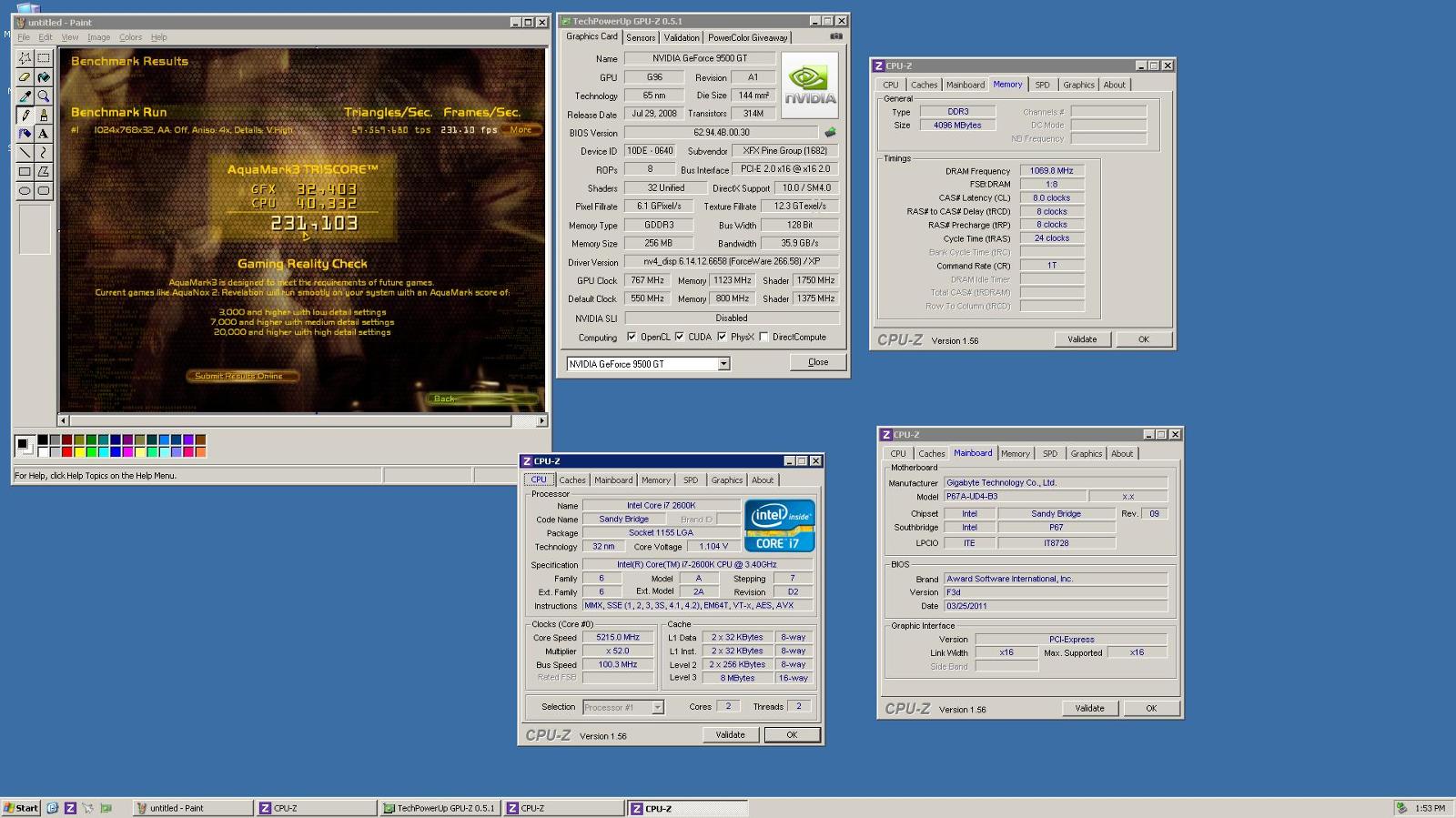Enable the DirectCompute checkbox in GPU-Z

(x=763, y=337)
